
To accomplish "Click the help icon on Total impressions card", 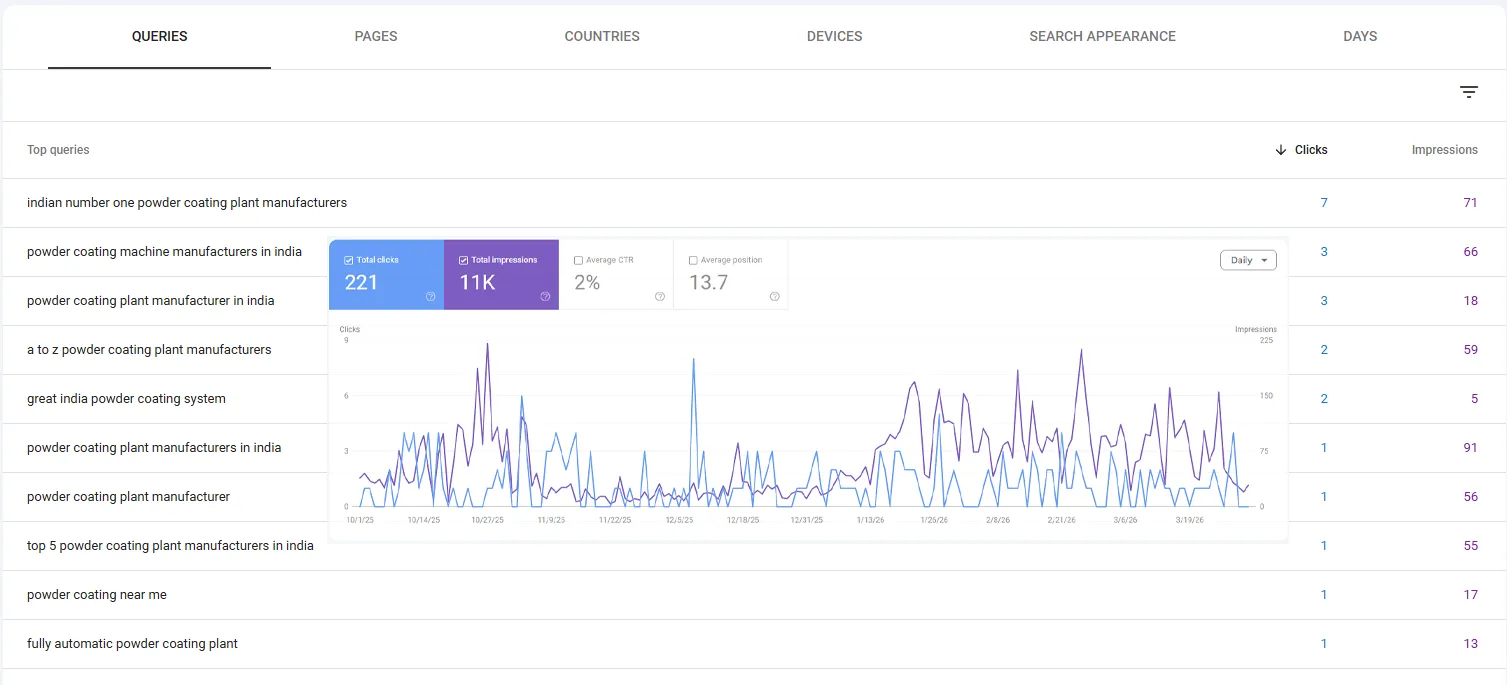I will tap(545, 296).
